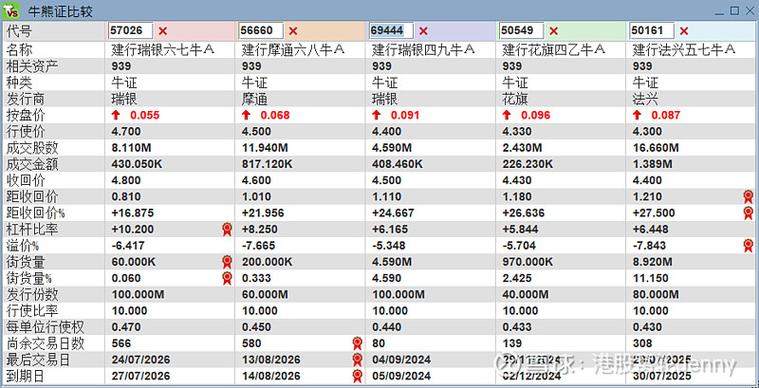Click the 到期日 row label

pos(26,376)
